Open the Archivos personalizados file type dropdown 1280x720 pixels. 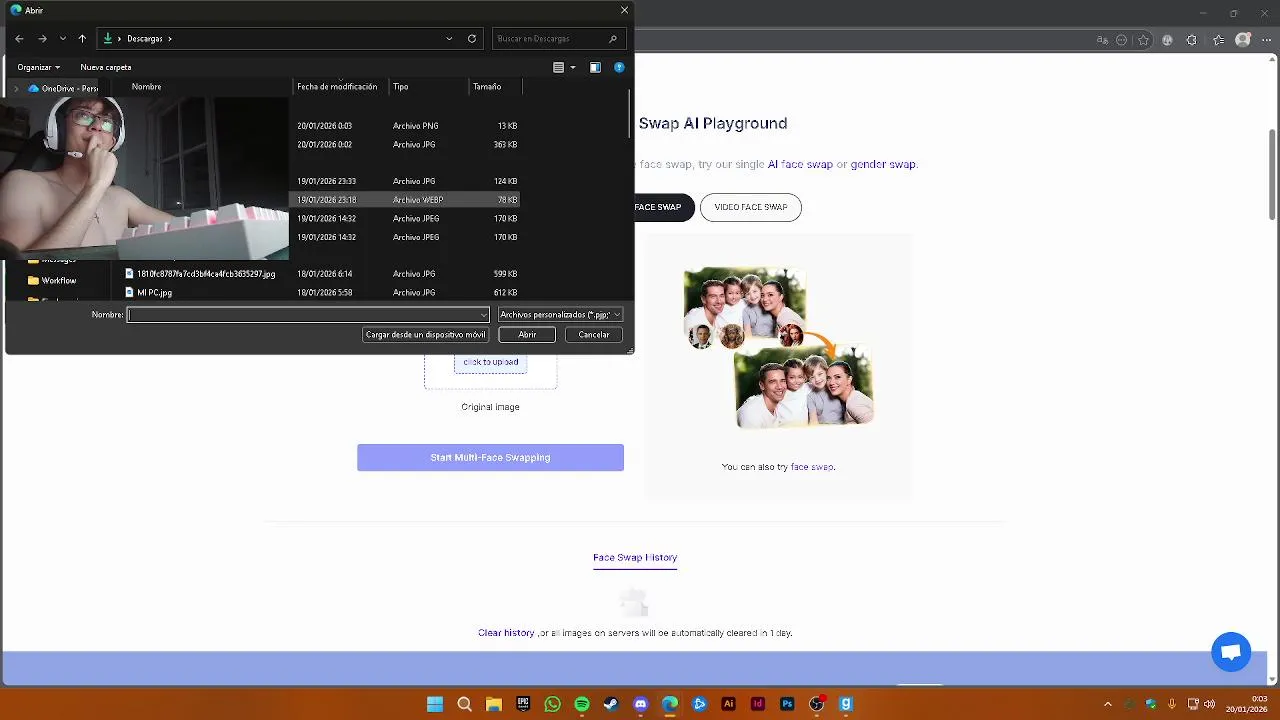click(x=560, y=315)
